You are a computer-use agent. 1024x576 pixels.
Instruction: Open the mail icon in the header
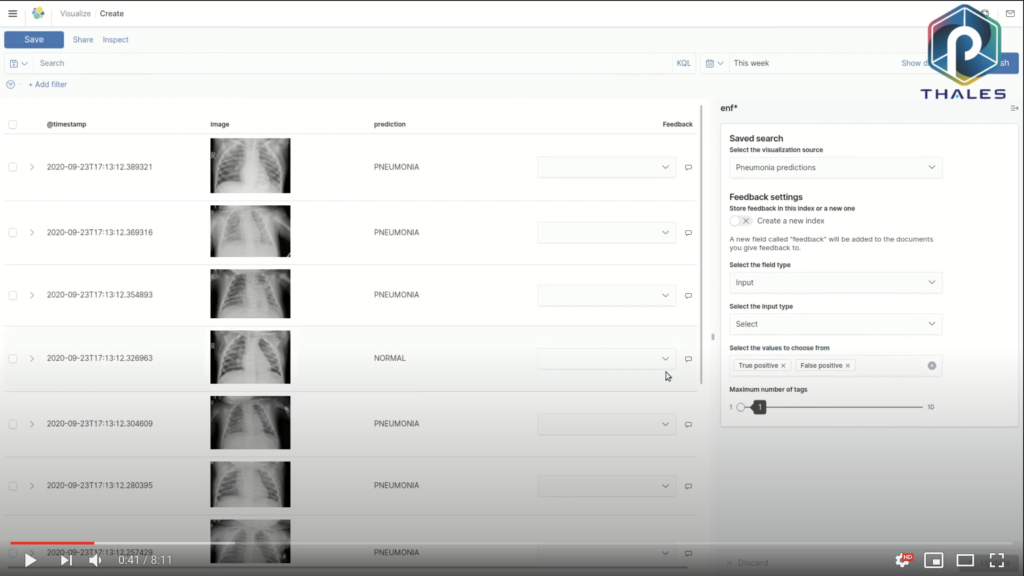[x=1010, y=14]
